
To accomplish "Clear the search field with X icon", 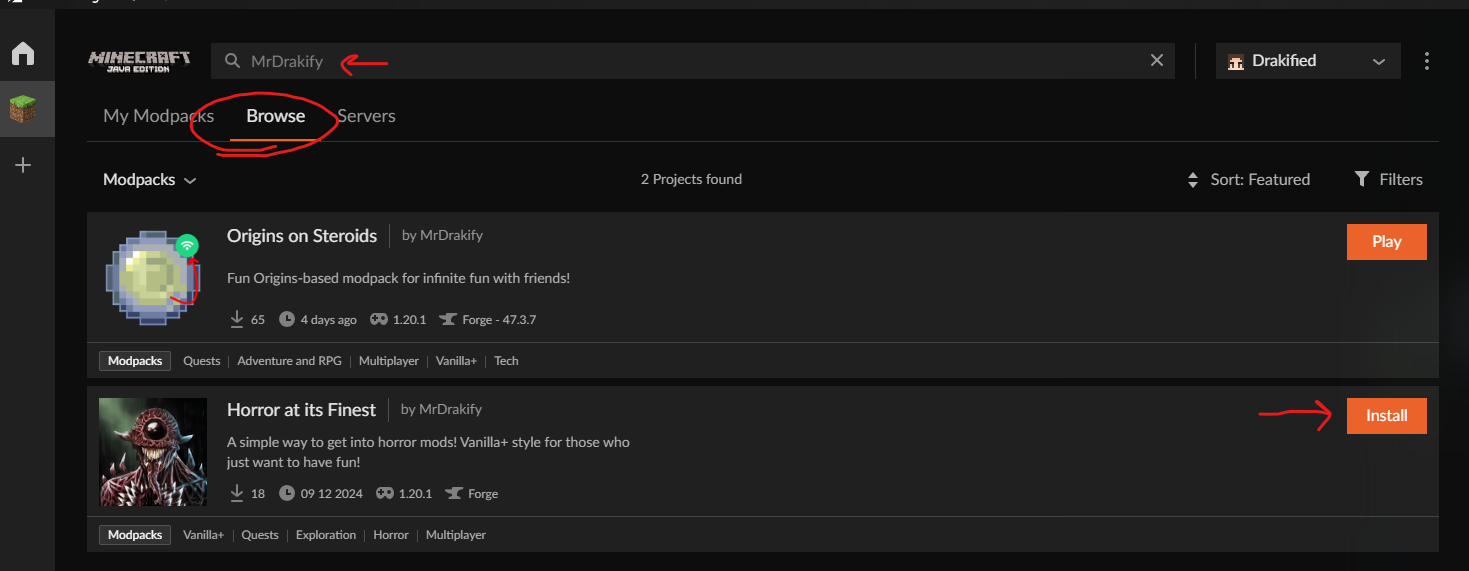I will 1157,61.
